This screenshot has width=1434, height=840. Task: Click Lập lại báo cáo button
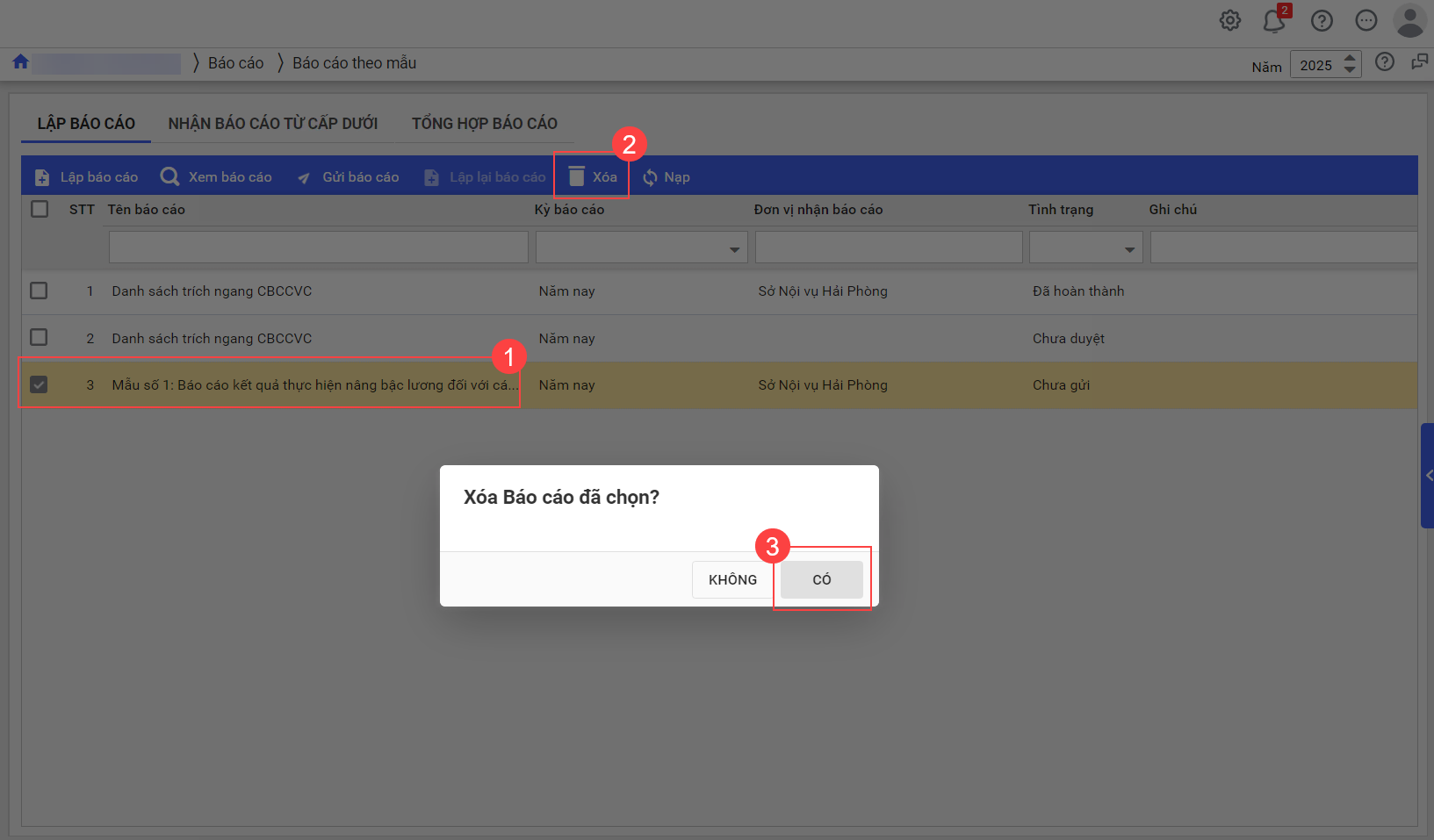coord(485,177)
